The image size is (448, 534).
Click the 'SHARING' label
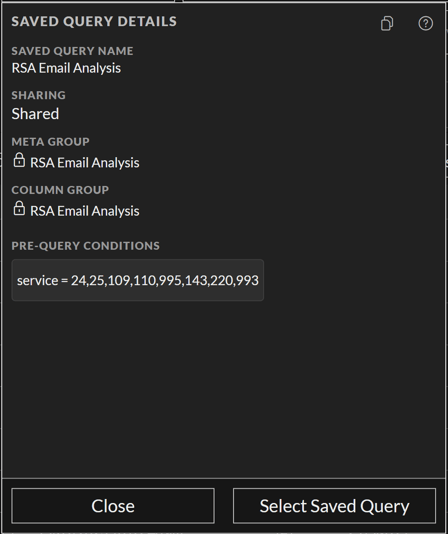click(x=38, y=95)
